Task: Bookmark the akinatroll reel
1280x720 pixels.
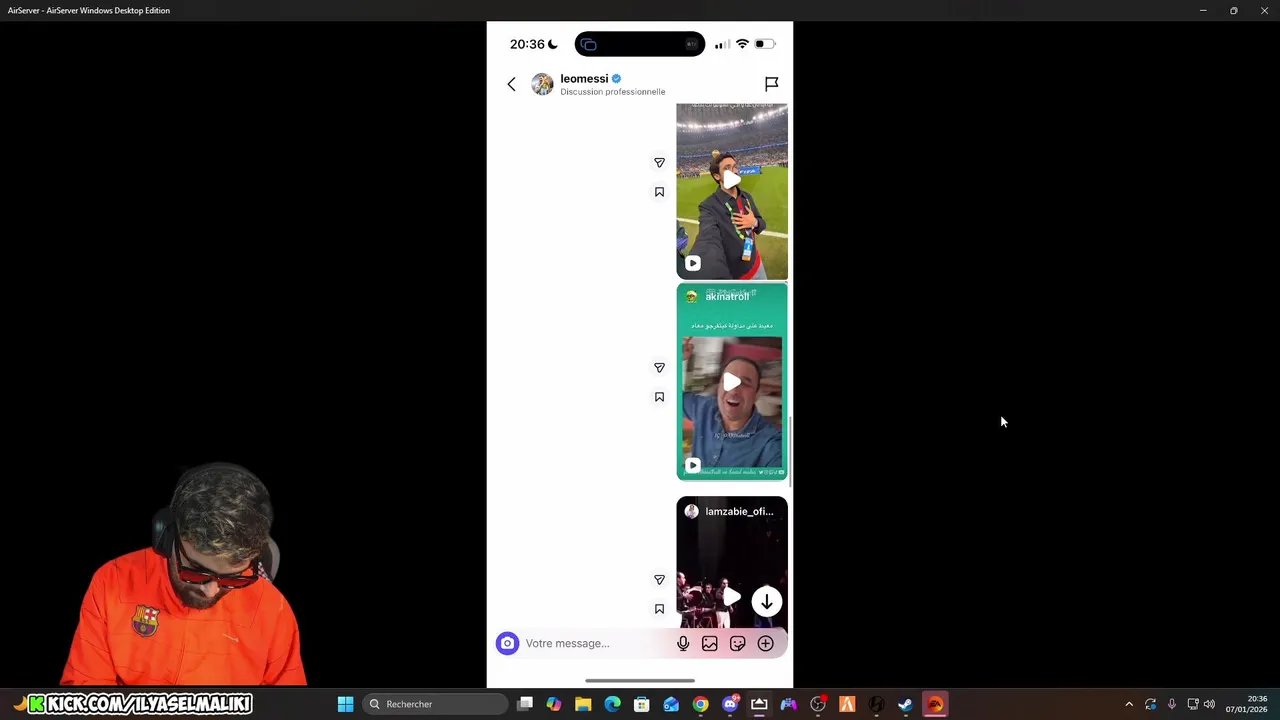Action: tap(659, 397)
